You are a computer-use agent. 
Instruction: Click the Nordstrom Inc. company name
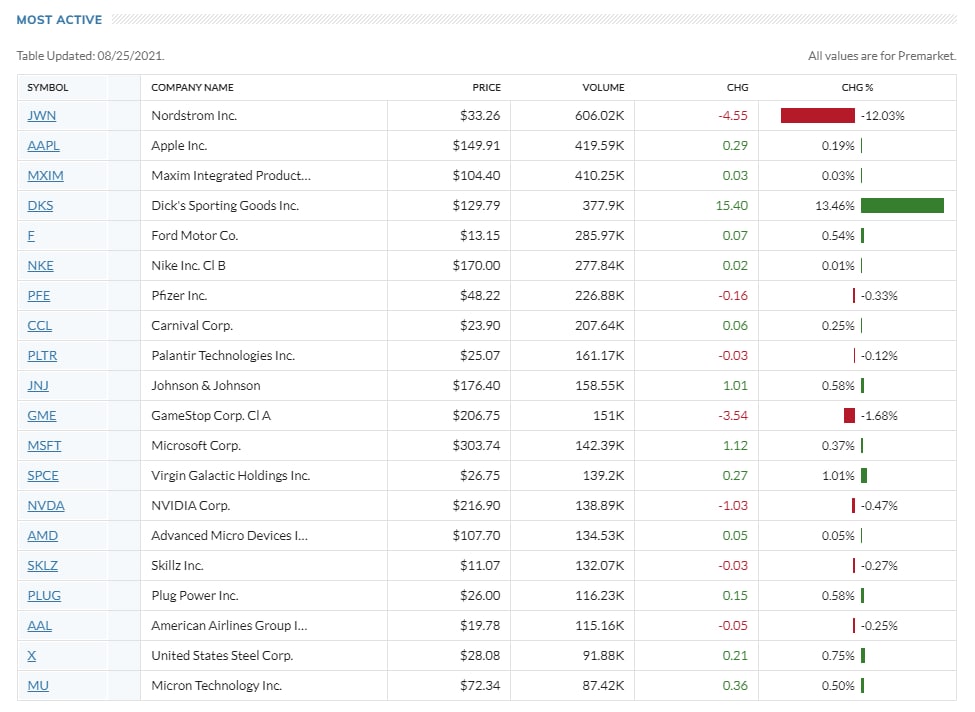(x=194, y=116)
